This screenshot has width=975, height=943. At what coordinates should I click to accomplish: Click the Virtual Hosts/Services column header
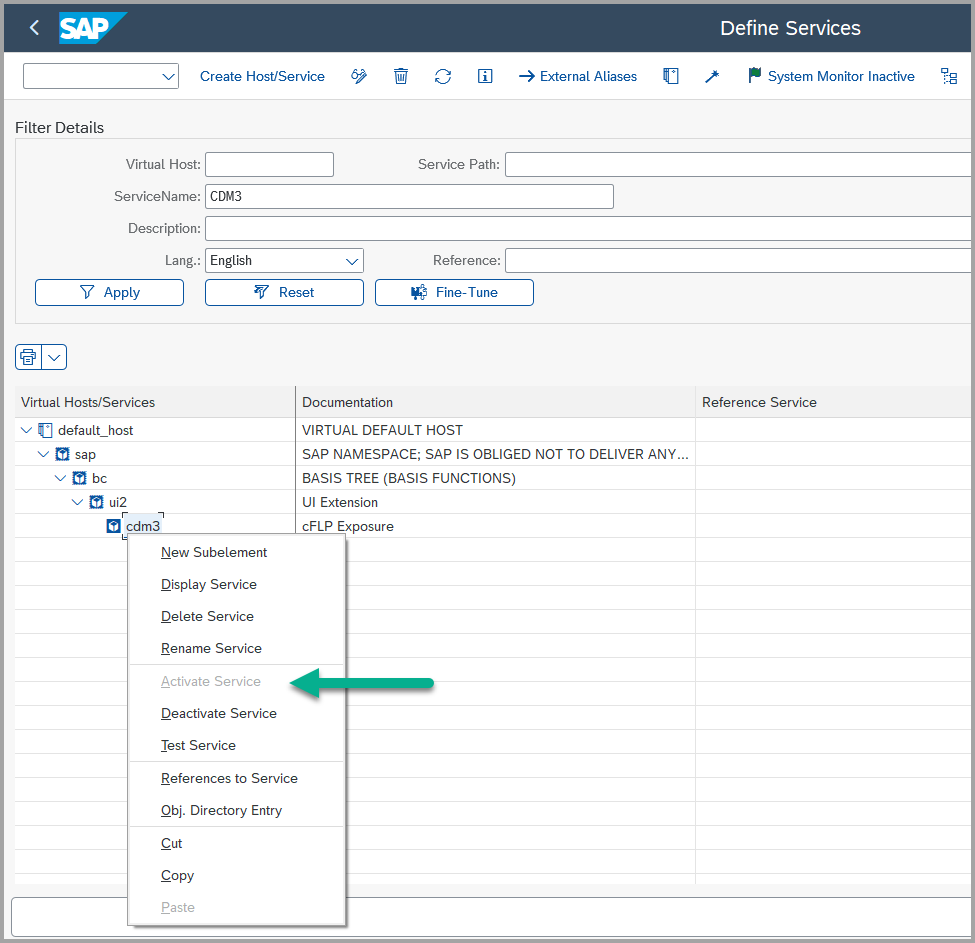click(155, 402)
